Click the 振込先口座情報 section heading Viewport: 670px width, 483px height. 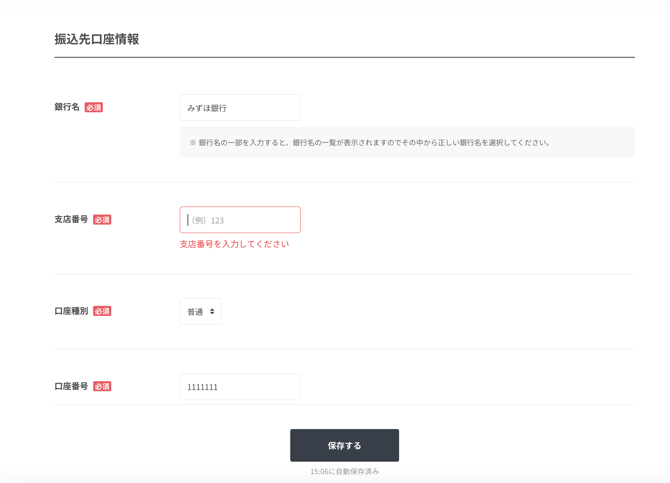click(97, 39)
